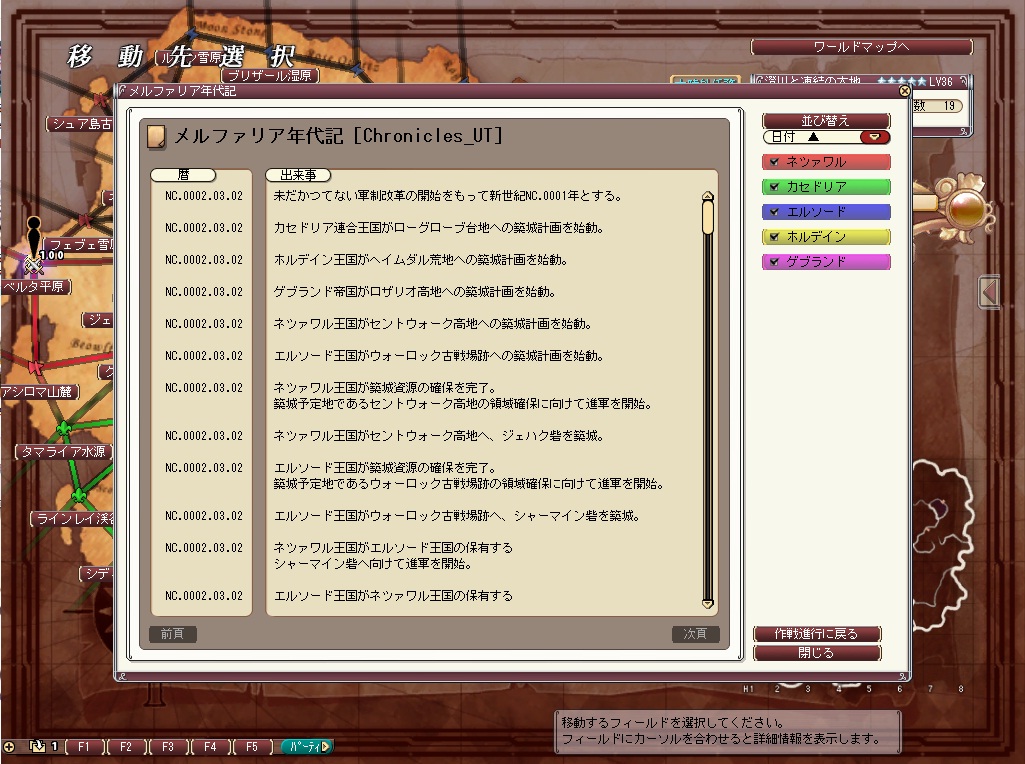Click the black player pin on map

tap(33, 237)
